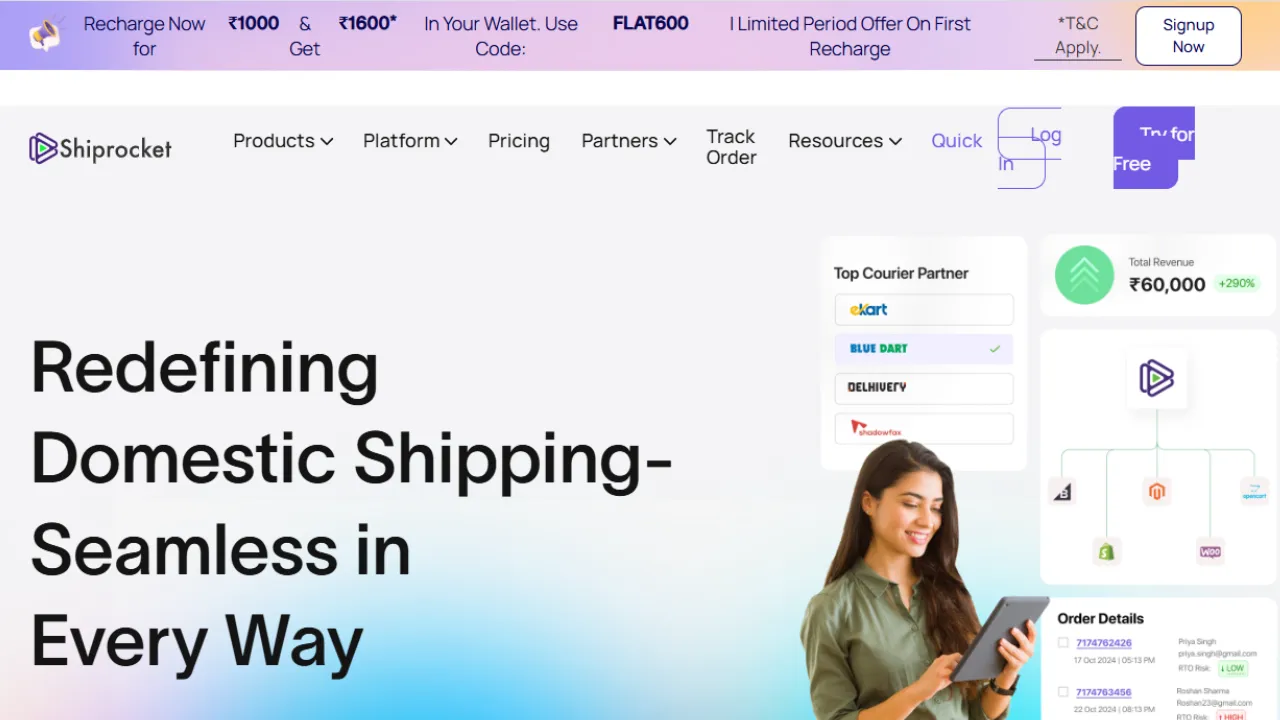Click the OpenCart integration icon
The width and height of the screenshot is (1280, 720).
pyautogui.click(x=1254, y=491)
